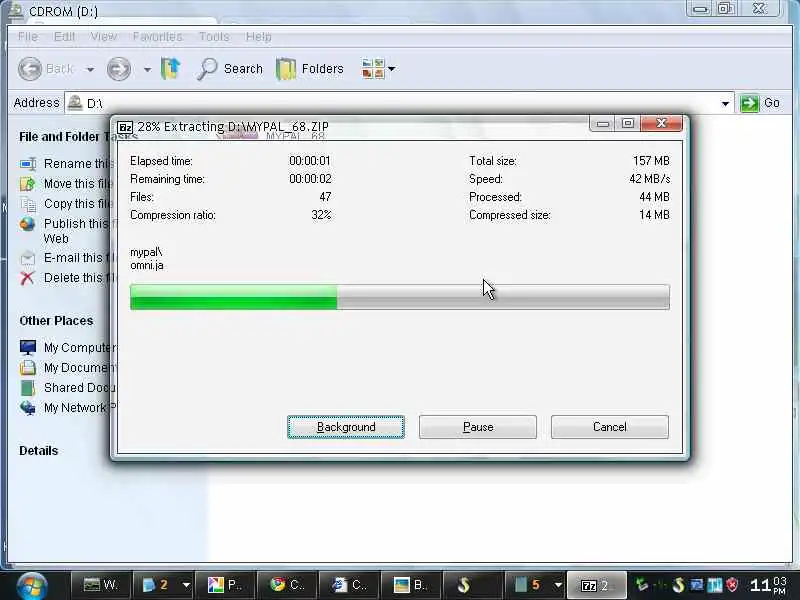
Task: Go up one folder level icon
Action: click(170, 68)
